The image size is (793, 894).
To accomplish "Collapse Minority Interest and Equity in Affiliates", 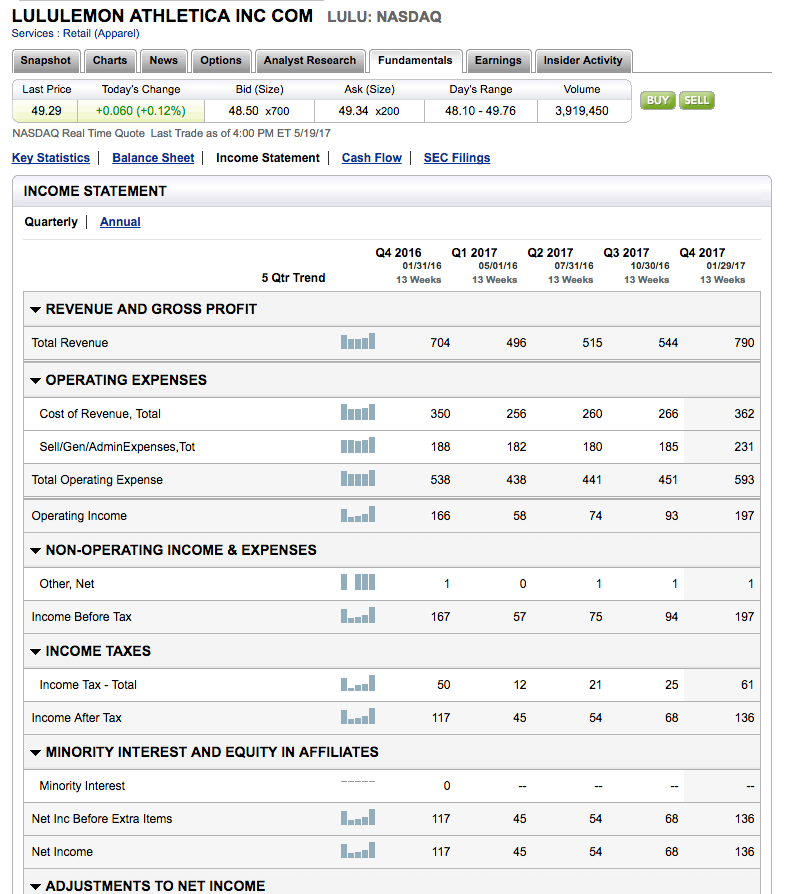I will (37, 753).
